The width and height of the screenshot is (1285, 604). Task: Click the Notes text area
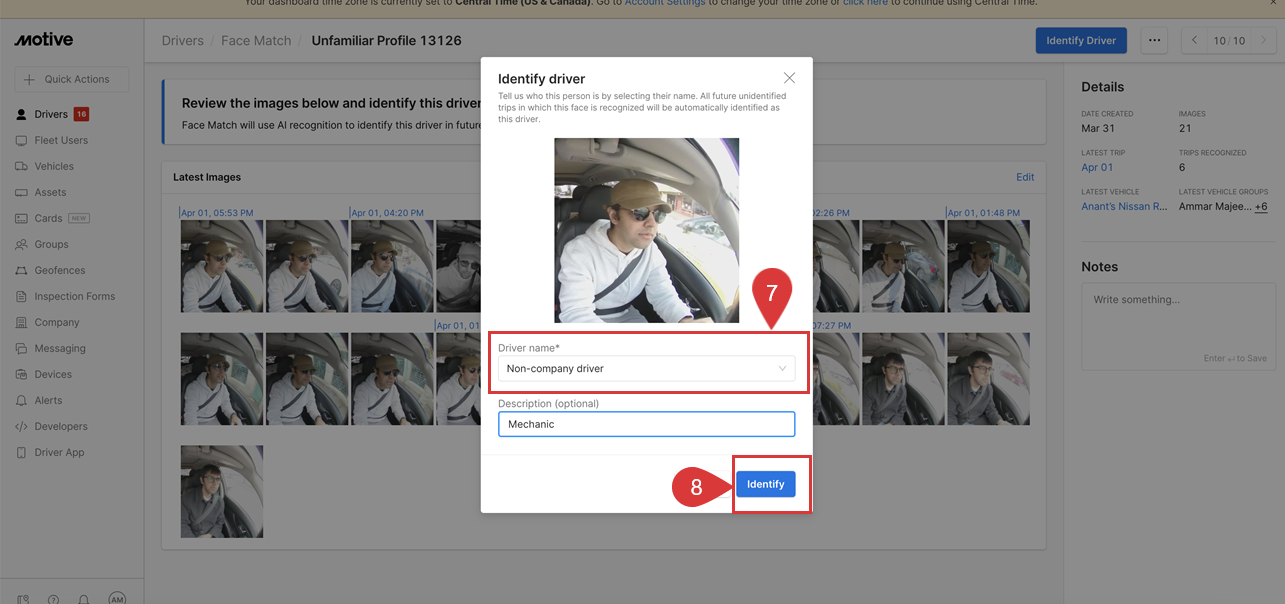point(1178,327)
